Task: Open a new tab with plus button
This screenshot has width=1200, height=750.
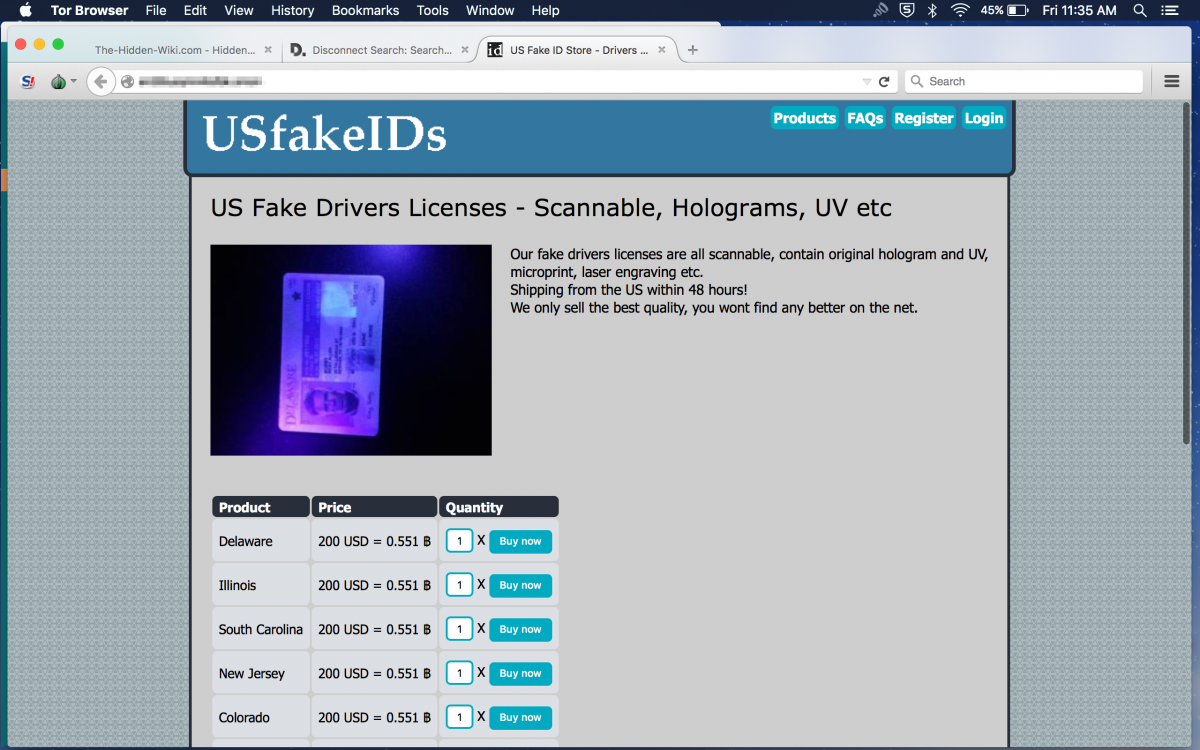Action: coord(693,50)
